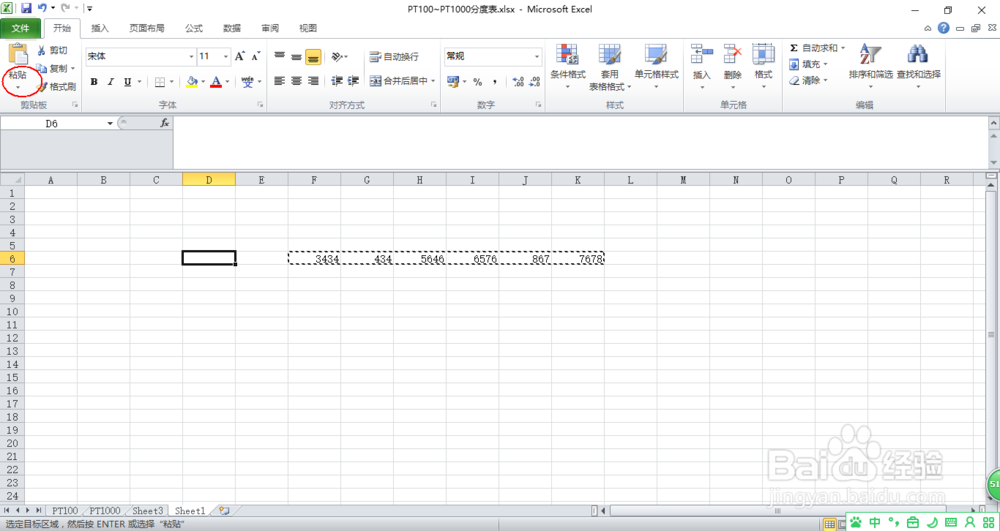The height and width of the screenshot is (531, 1000).
Task: Open the fill color dropdown arrow
Action: 203,82
